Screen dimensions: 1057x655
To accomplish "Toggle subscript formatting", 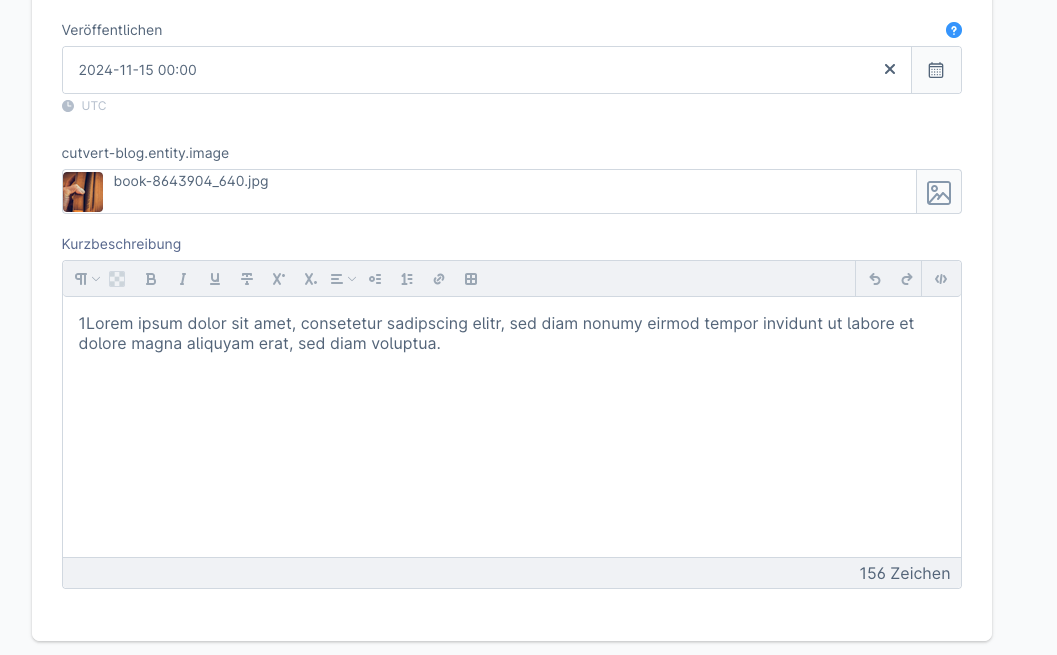I will click(x=310, y=279).
